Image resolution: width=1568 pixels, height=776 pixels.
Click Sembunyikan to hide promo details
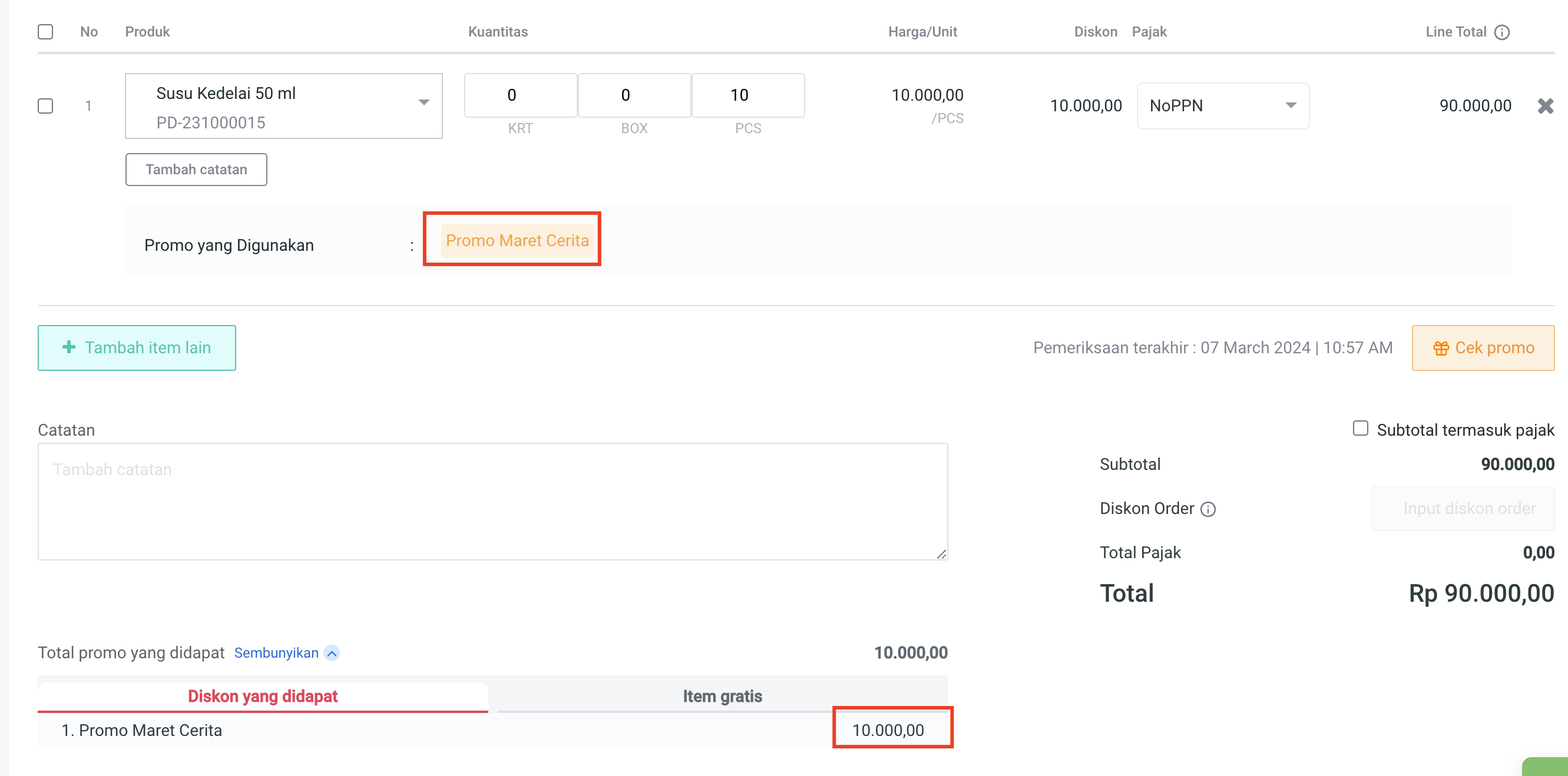coord(276,653)
